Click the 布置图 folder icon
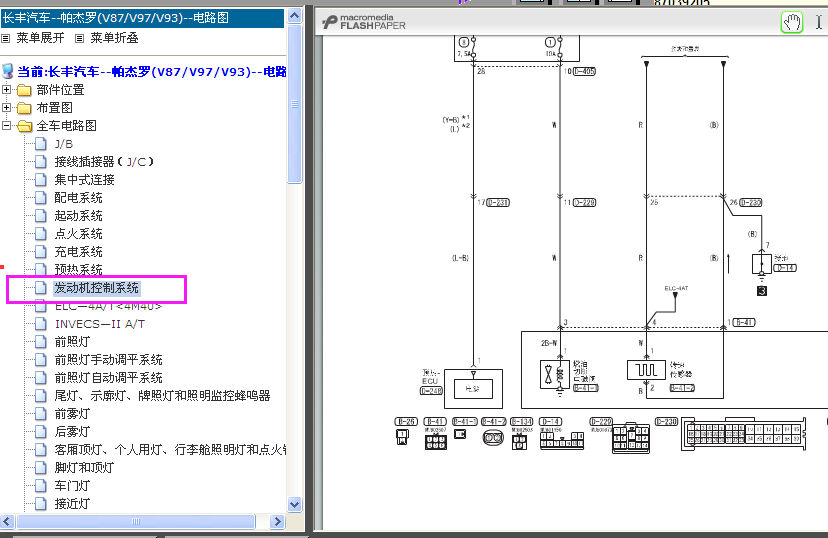The height and width of the screenshot is (538, 828). [24, 108]
